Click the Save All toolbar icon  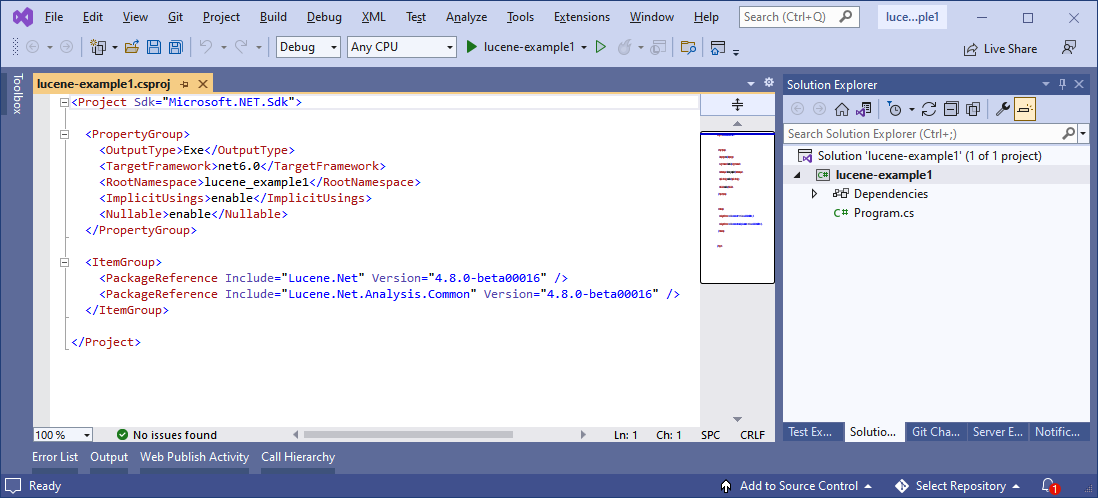(175, 47)
